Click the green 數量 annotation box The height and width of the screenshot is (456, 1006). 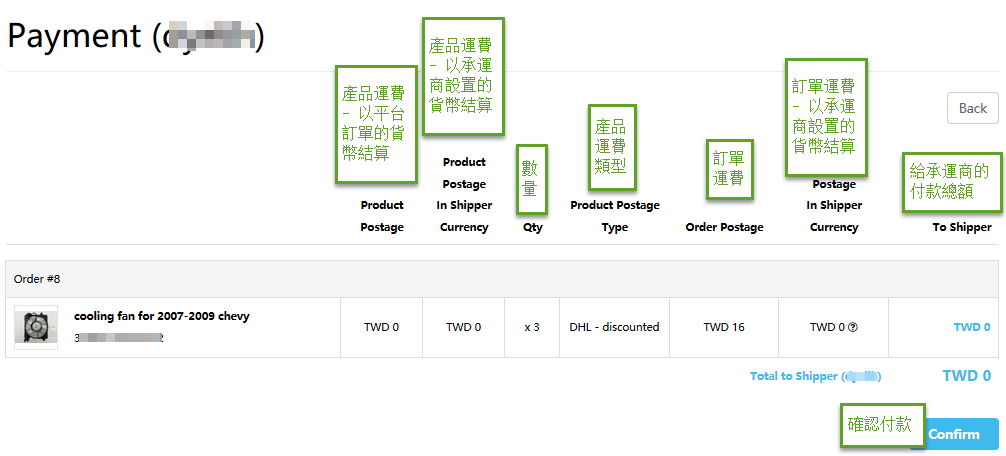[532, 180]
